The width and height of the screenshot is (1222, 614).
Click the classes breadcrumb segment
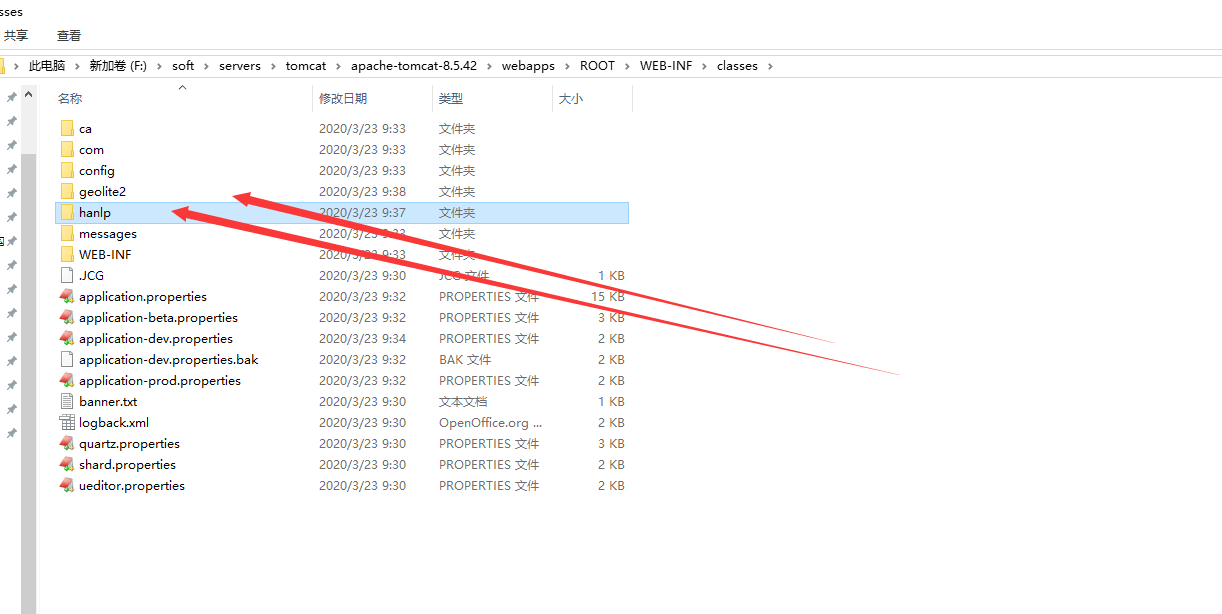click(737, 66)
